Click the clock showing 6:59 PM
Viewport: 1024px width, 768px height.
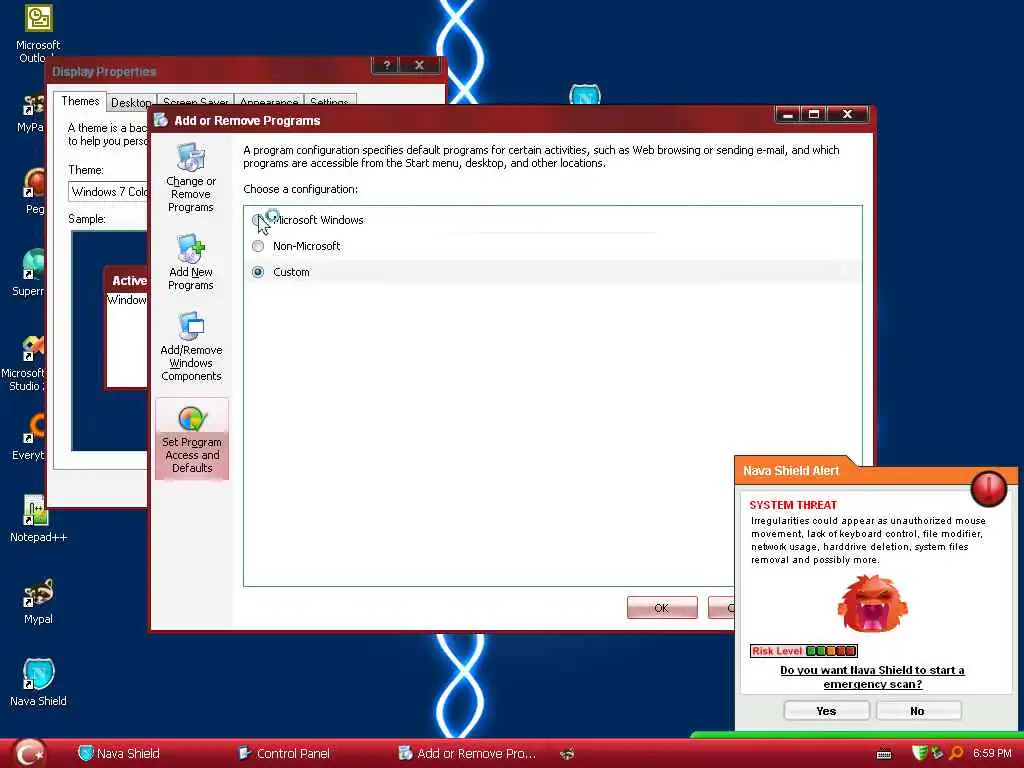pos(992,753)
